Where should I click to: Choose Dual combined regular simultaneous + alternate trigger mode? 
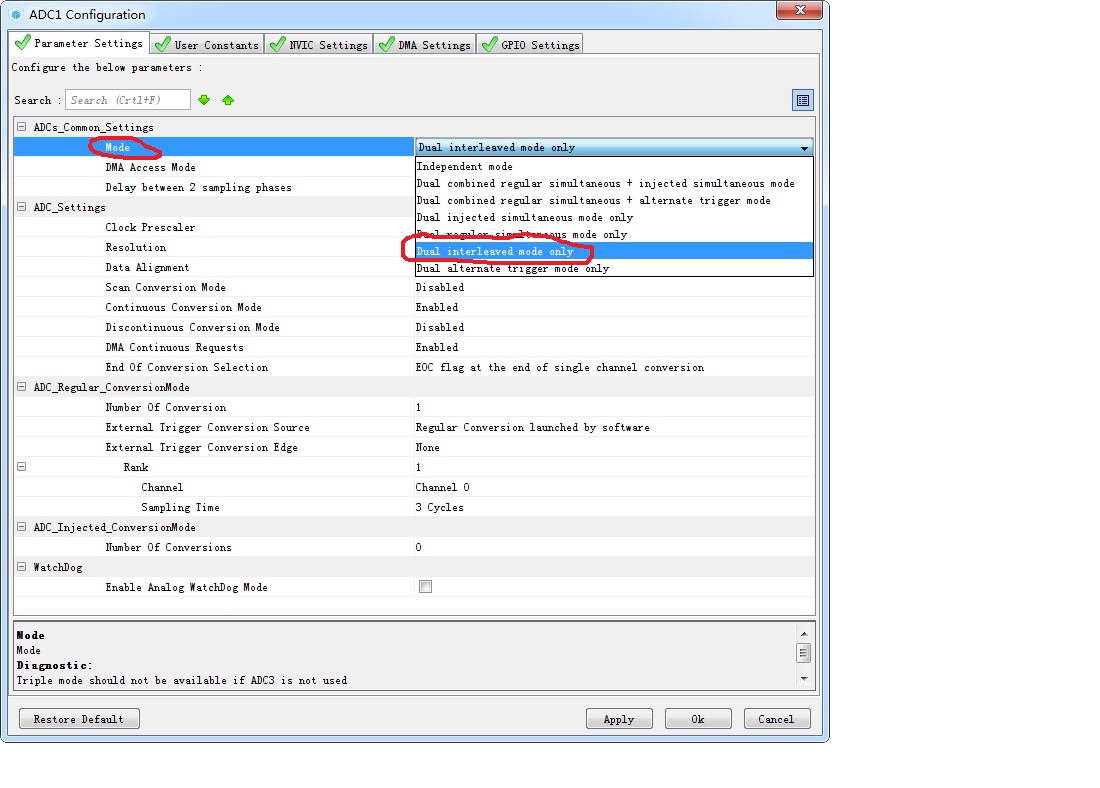(614, 200)
